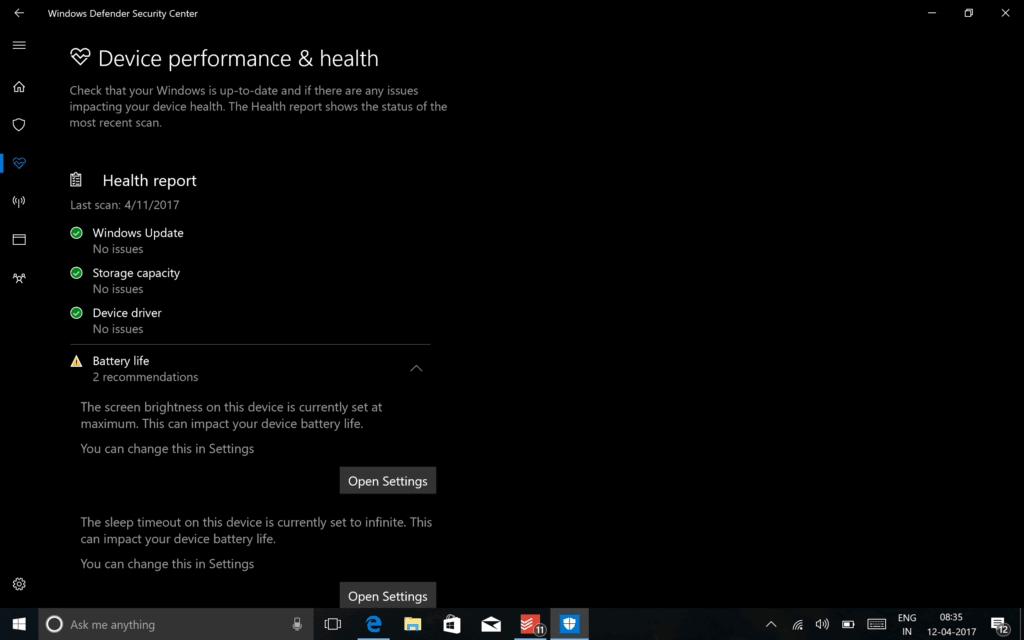
Task: Open the Home section icon
Action: tap(19, 87)
